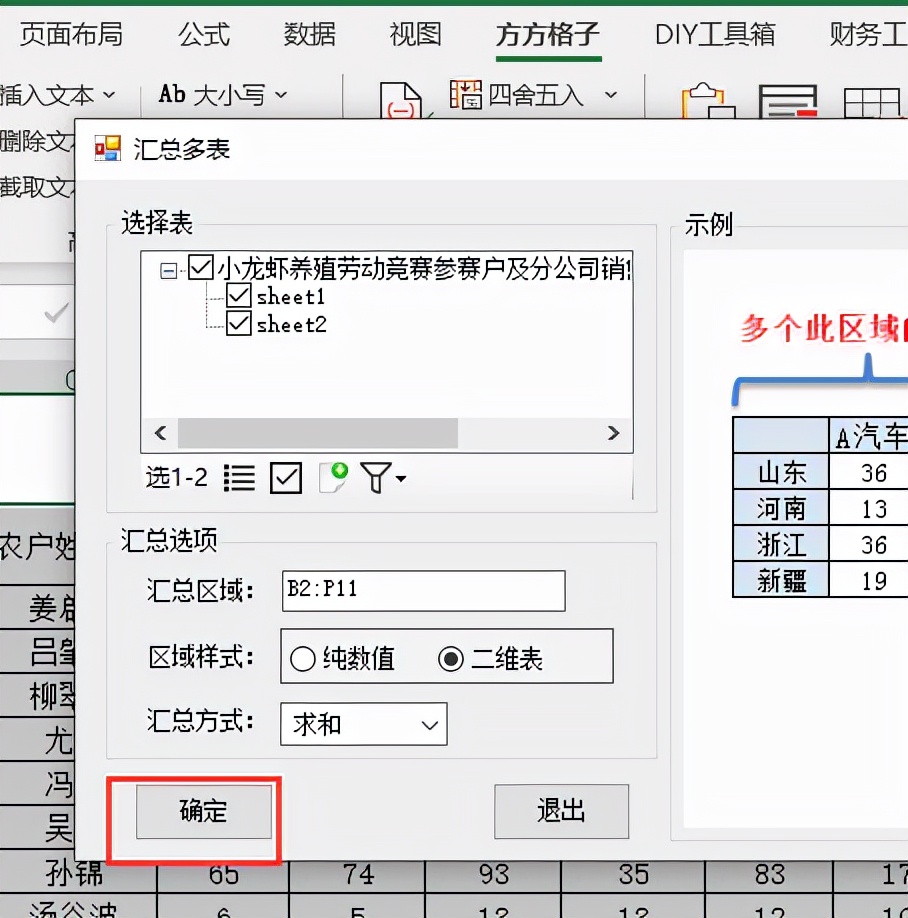Image resolution: width=908 pixels, height=918 pixels.
Task: Switch to the 方方格子 ribbon tab
Action: [x=548, y=32]
